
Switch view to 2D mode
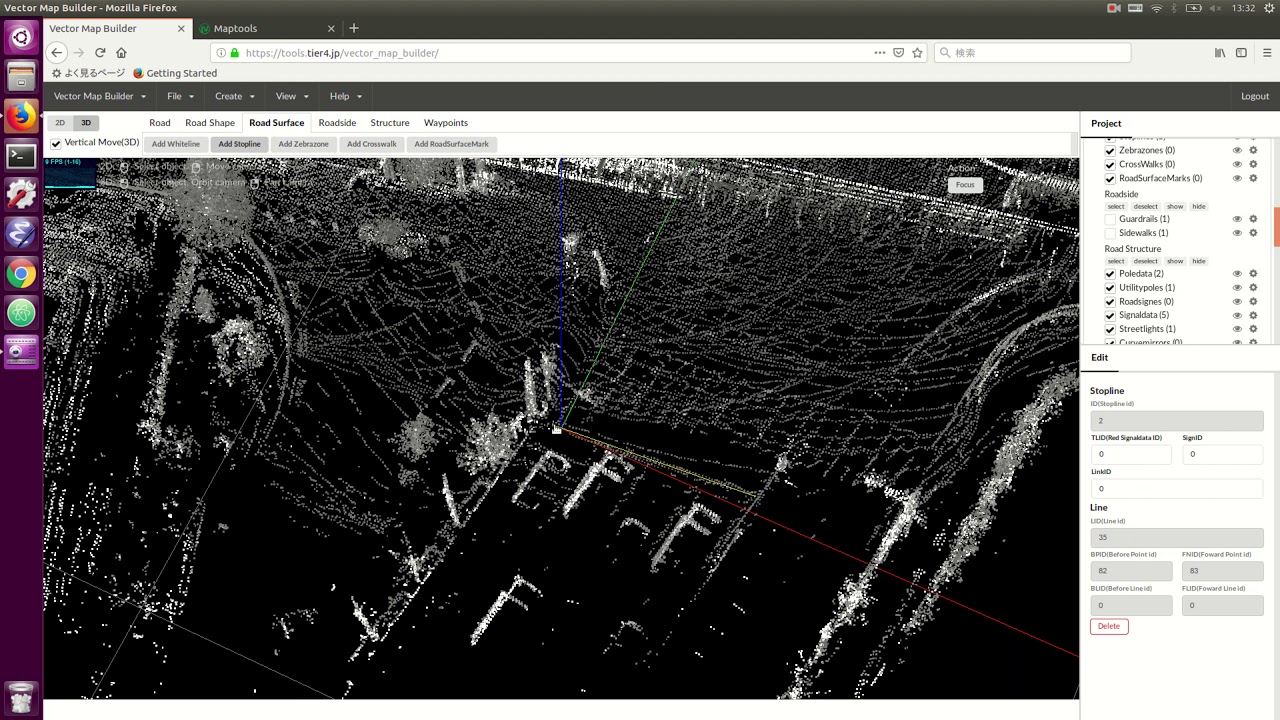(60, 123)
